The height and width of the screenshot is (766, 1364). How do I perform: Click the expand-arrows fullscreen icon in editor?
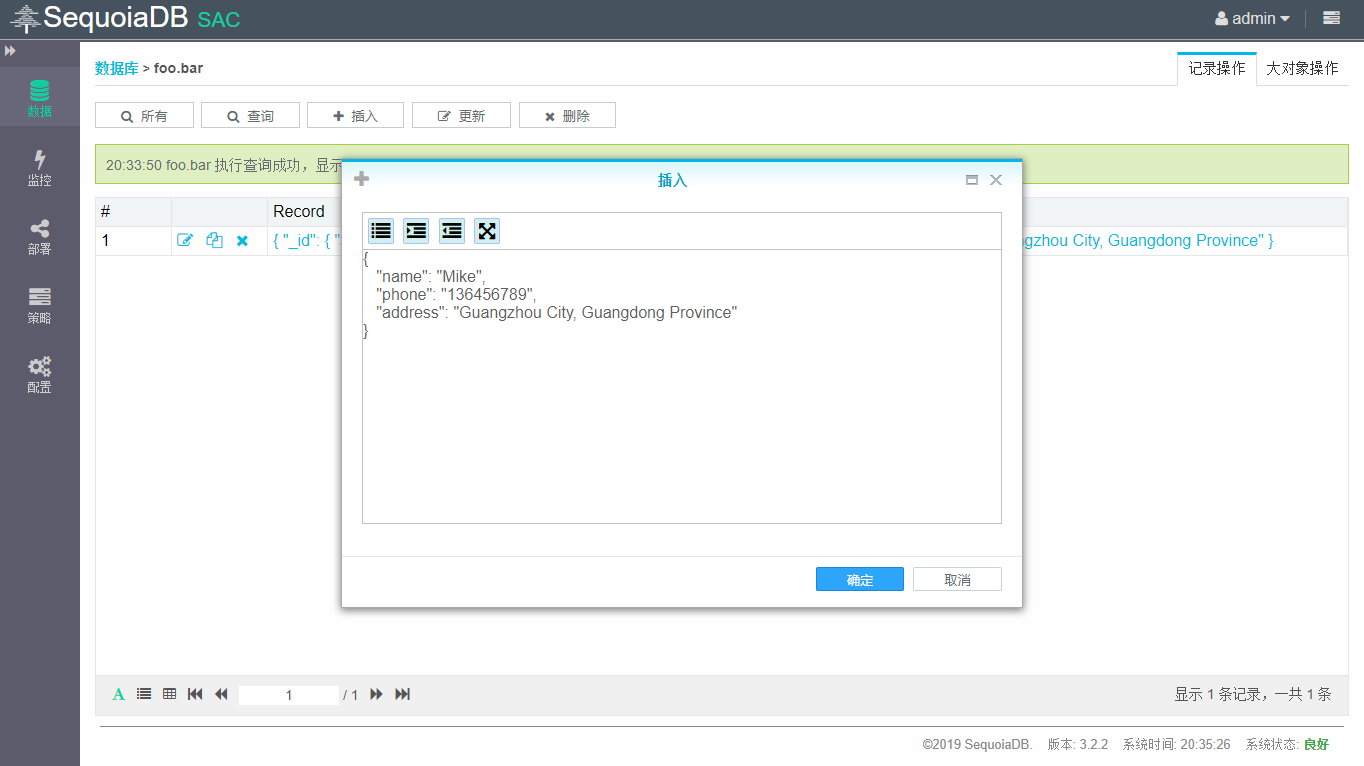tap(487, 231)
